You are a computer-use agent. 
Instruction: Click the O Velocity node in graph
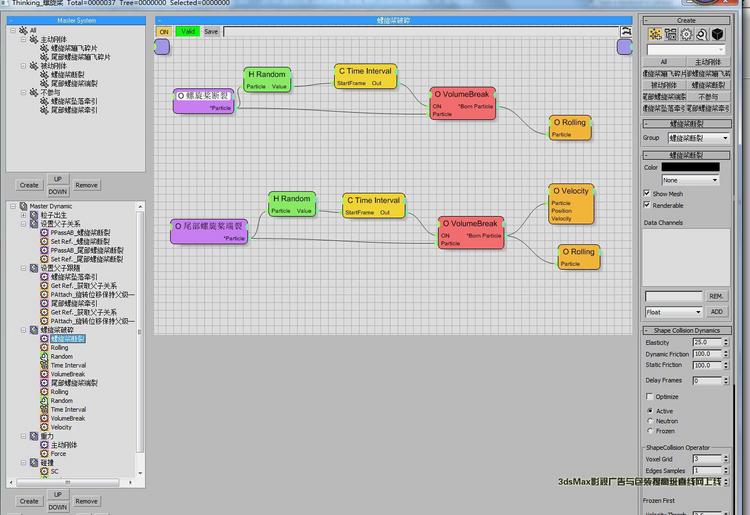click(x=571, y=203)
